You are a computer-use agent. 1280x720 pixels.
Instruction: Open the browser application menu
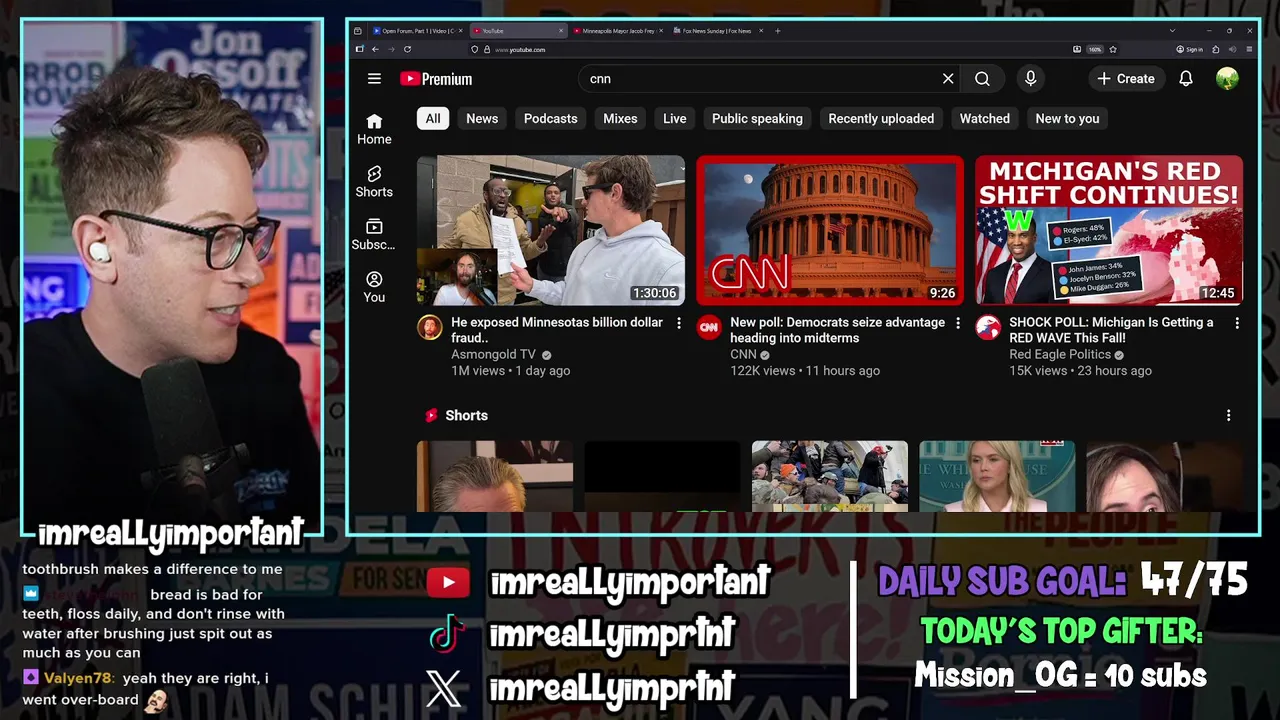[1250, 49]
